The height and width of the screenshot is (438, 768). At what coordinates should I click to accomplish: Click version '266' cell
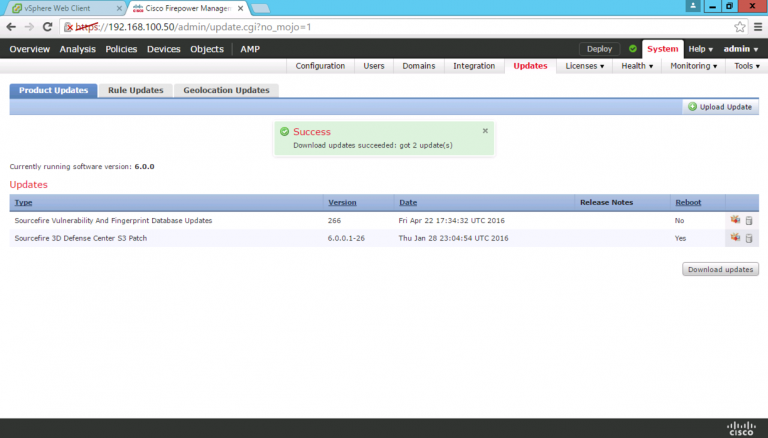[335, 220]
